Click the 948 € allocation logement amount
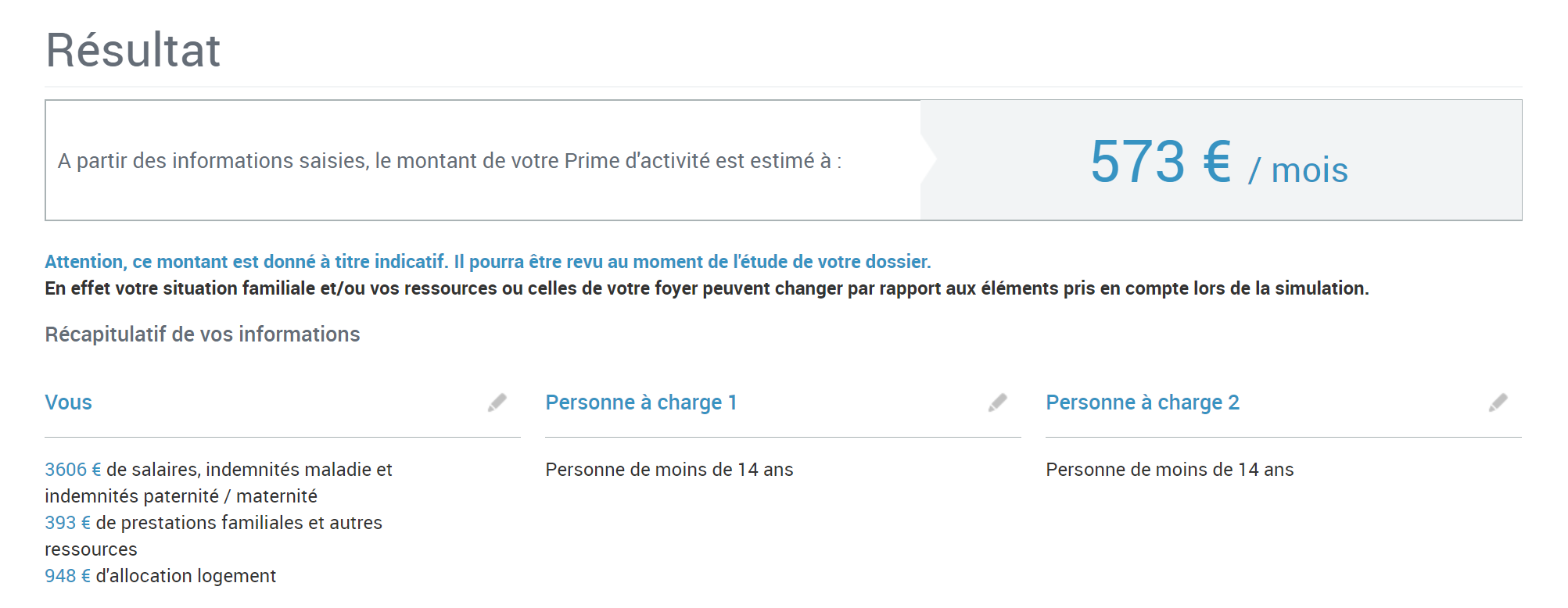 click(67, 576)
